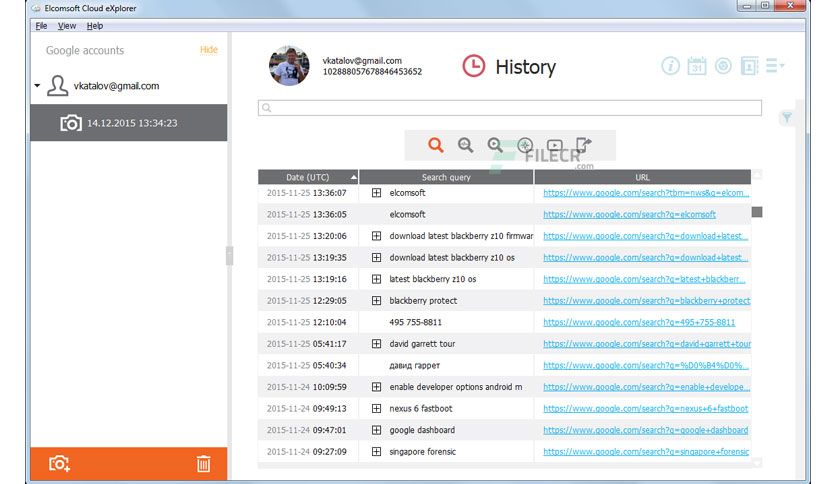The image size is (836, 484).
Task: Expand the nexus 6 fastboot row
Action: point(376,408)
